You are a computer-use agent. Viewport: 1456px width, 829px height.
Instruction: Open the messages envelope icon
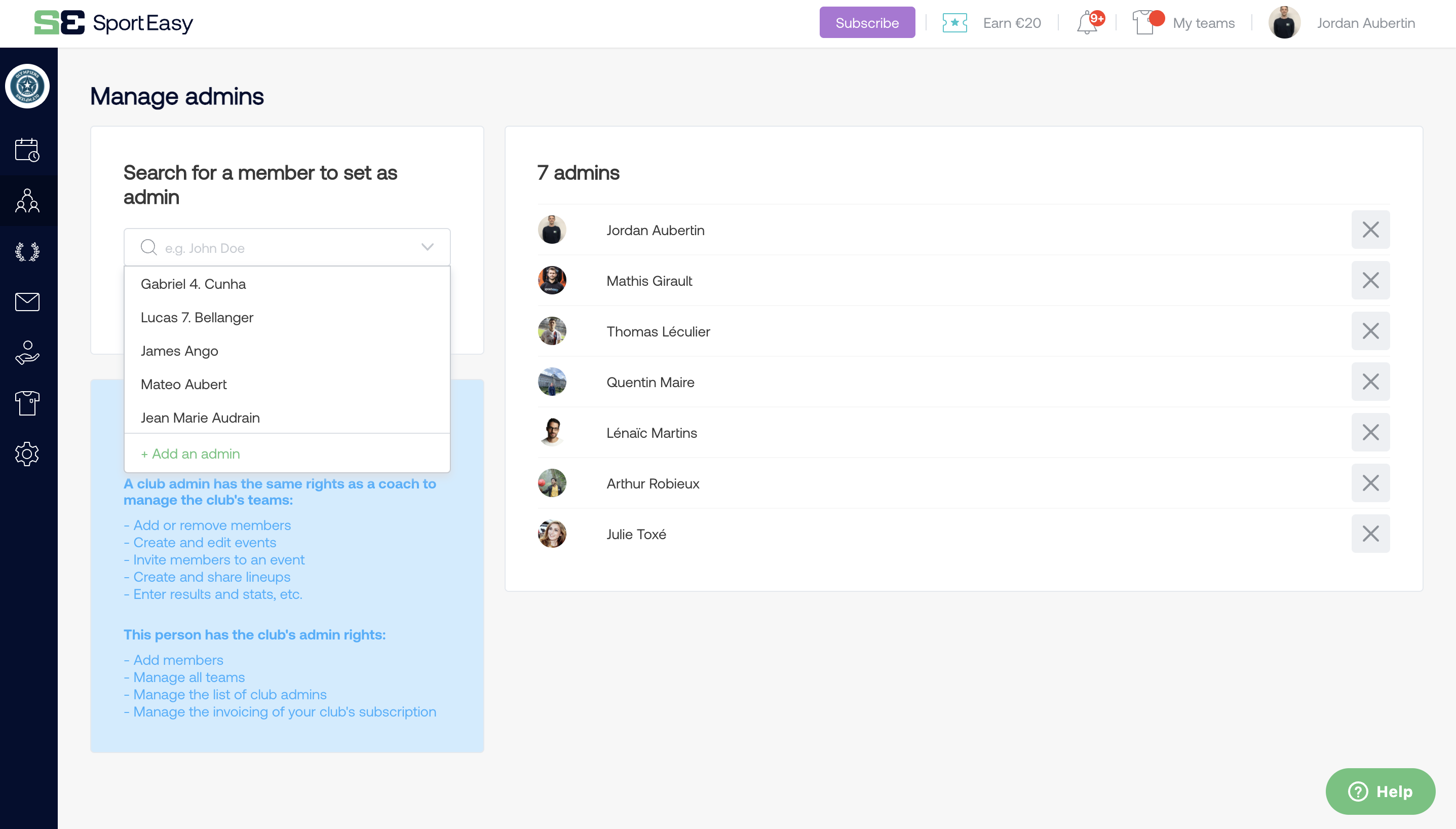tap(27, 302)
